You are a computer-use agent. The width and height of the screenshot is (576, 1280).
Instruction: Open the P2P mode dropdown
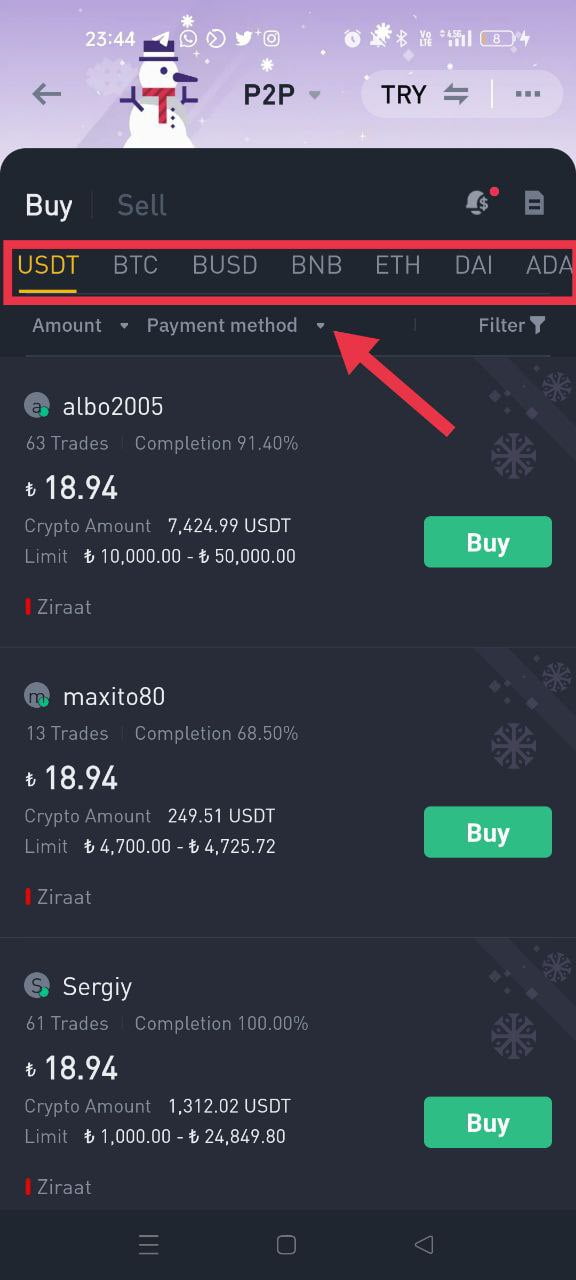pos(281,93)
